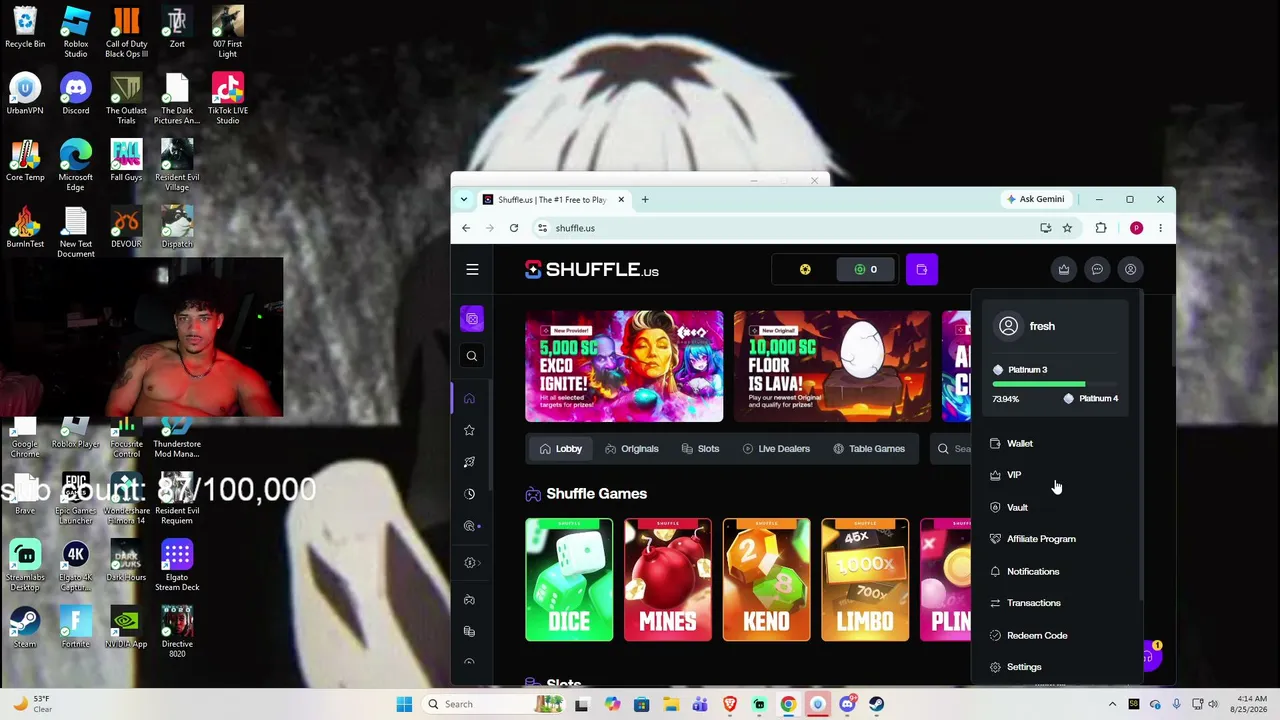Click the fresh username in profile panel
The image size is (1280, 720).
pyautogui.click(x=1042, y=326)
